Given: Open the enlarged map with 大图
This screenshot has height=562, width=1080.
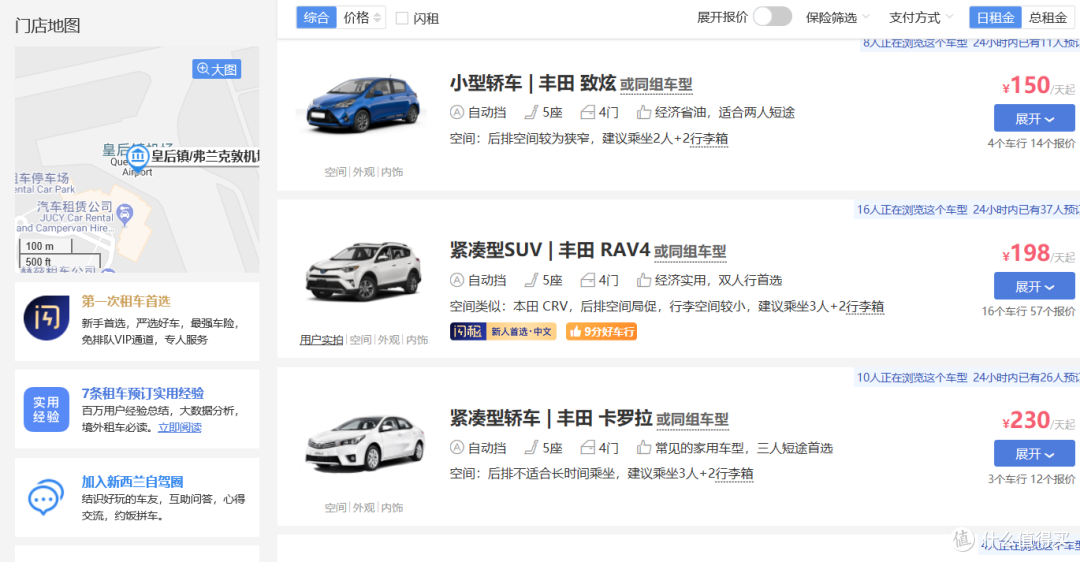Looking at the screenshot, I should 216,69.
